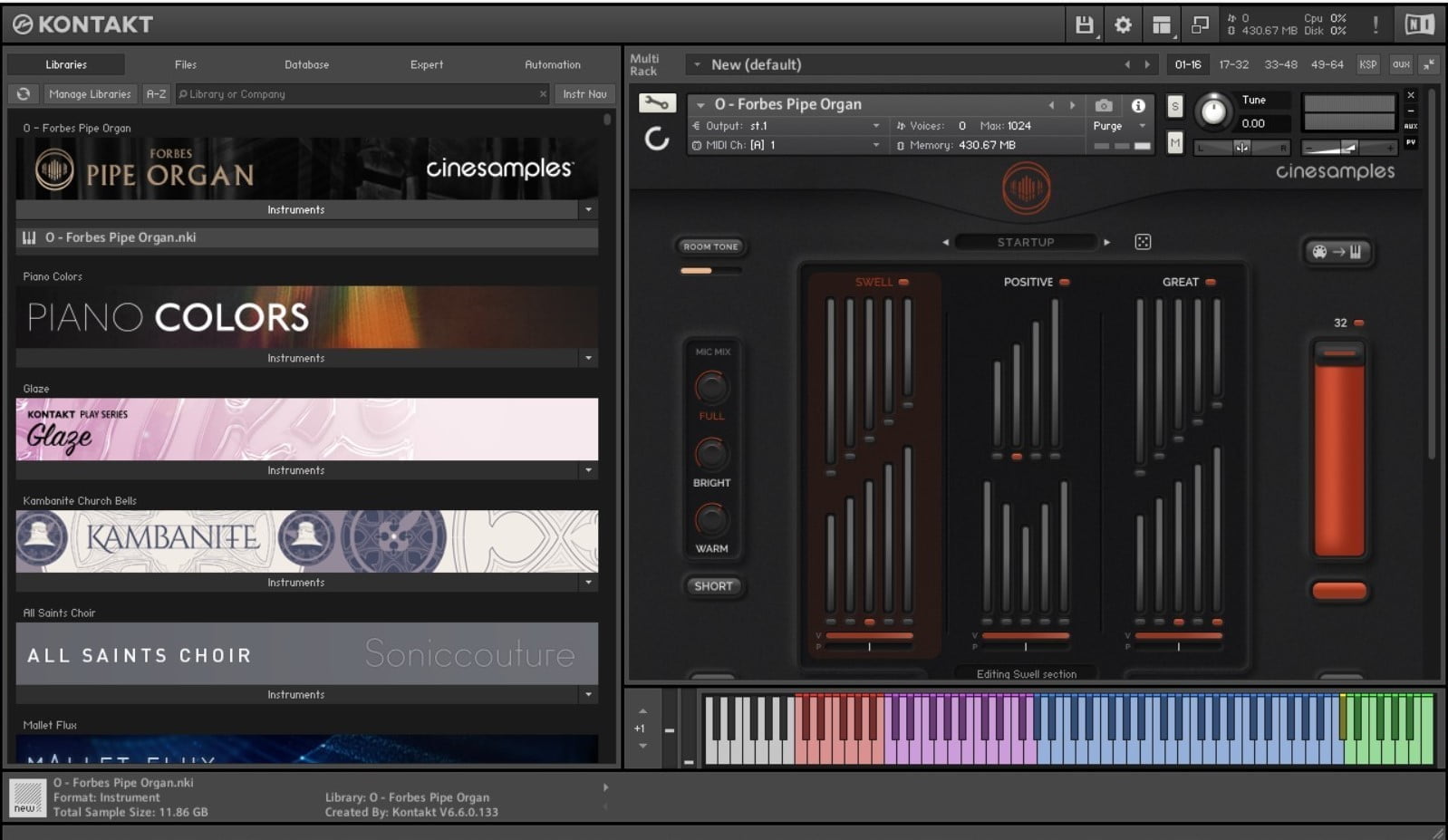Select previous preset arrow left of STARTUP
This screenshot has height=840, width=1448.
[945, 242]
